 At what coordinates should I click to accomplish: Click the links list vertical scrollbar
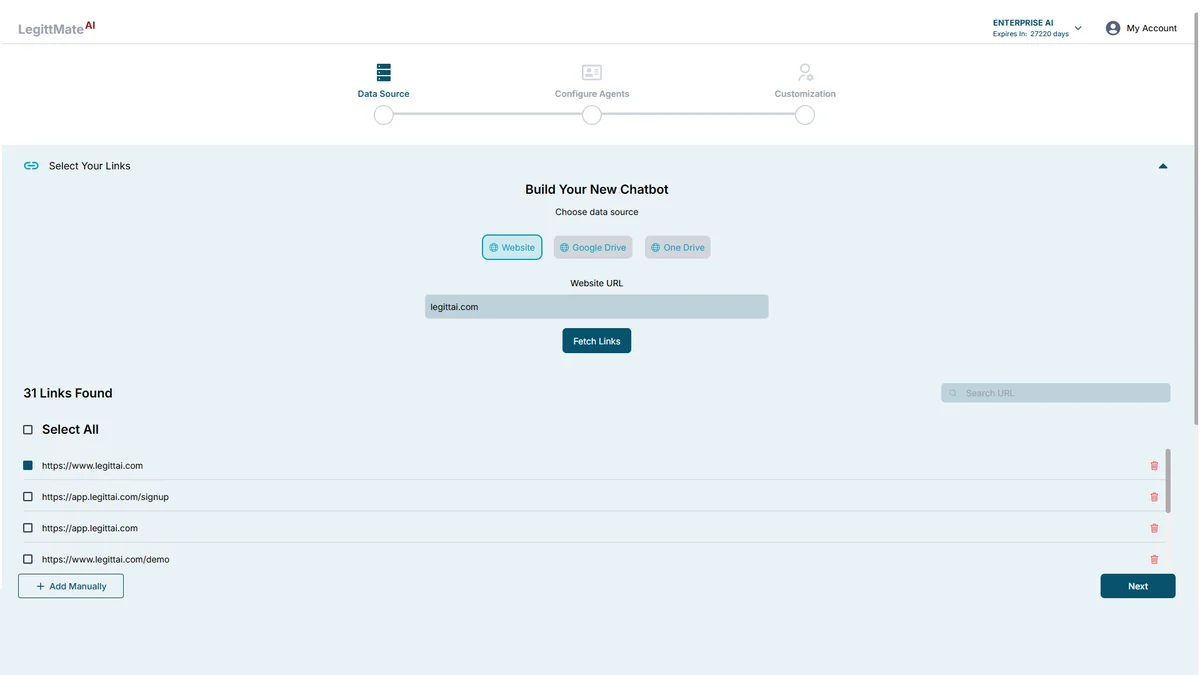(1168, 481)
